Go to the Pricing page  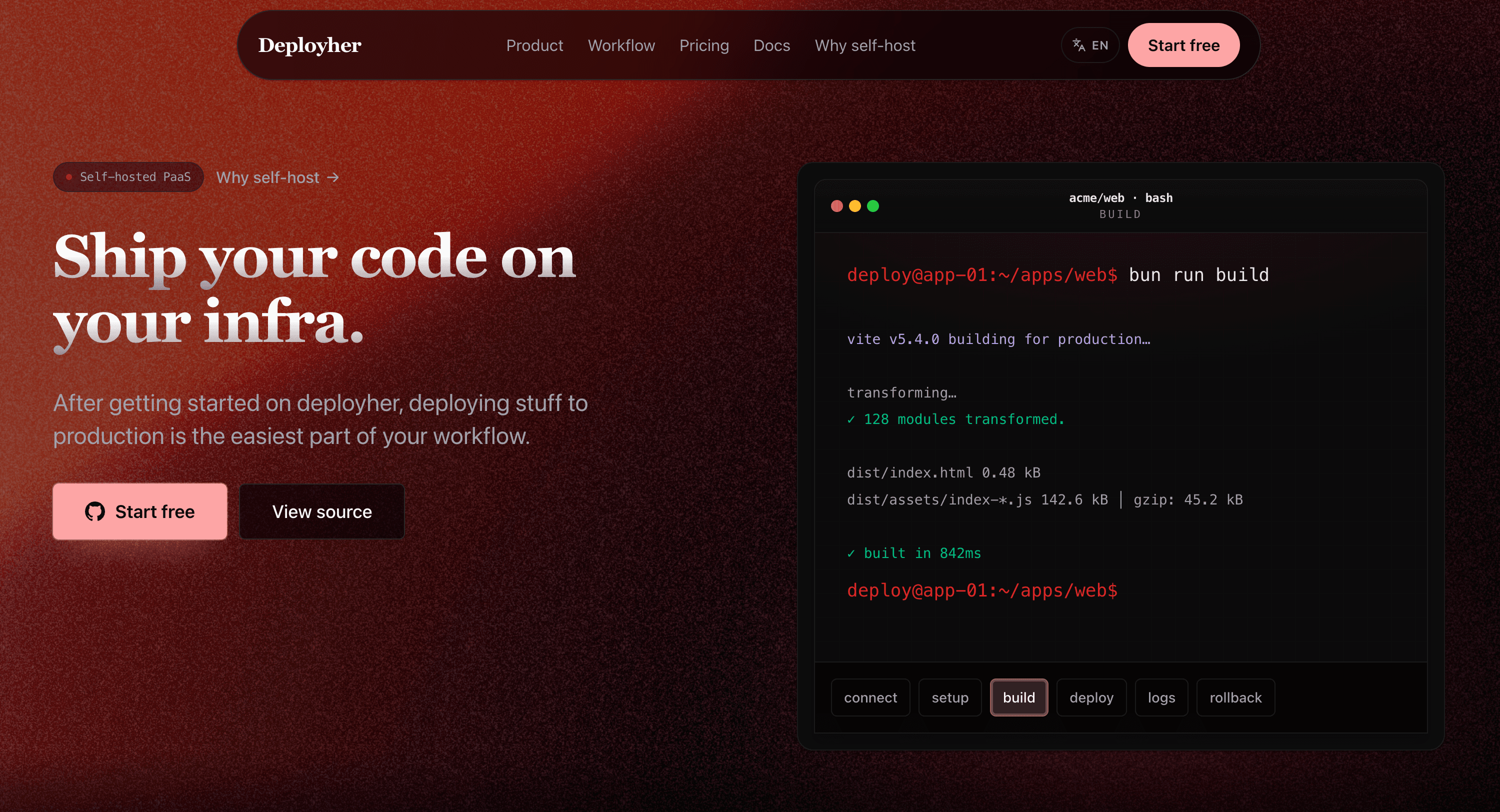[x=703, y=45]
